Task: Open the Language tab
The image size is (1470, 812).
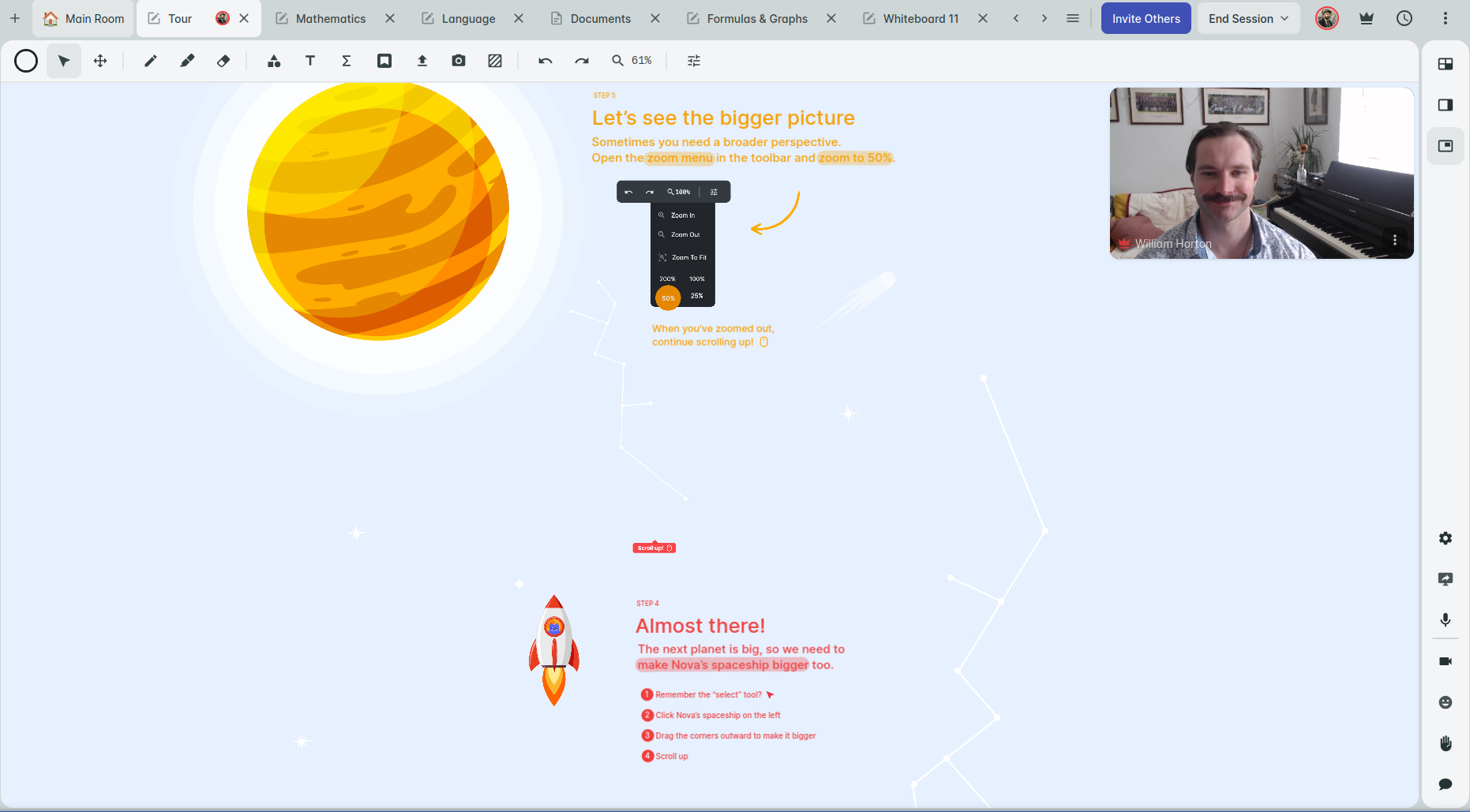Action: point(468,19)
